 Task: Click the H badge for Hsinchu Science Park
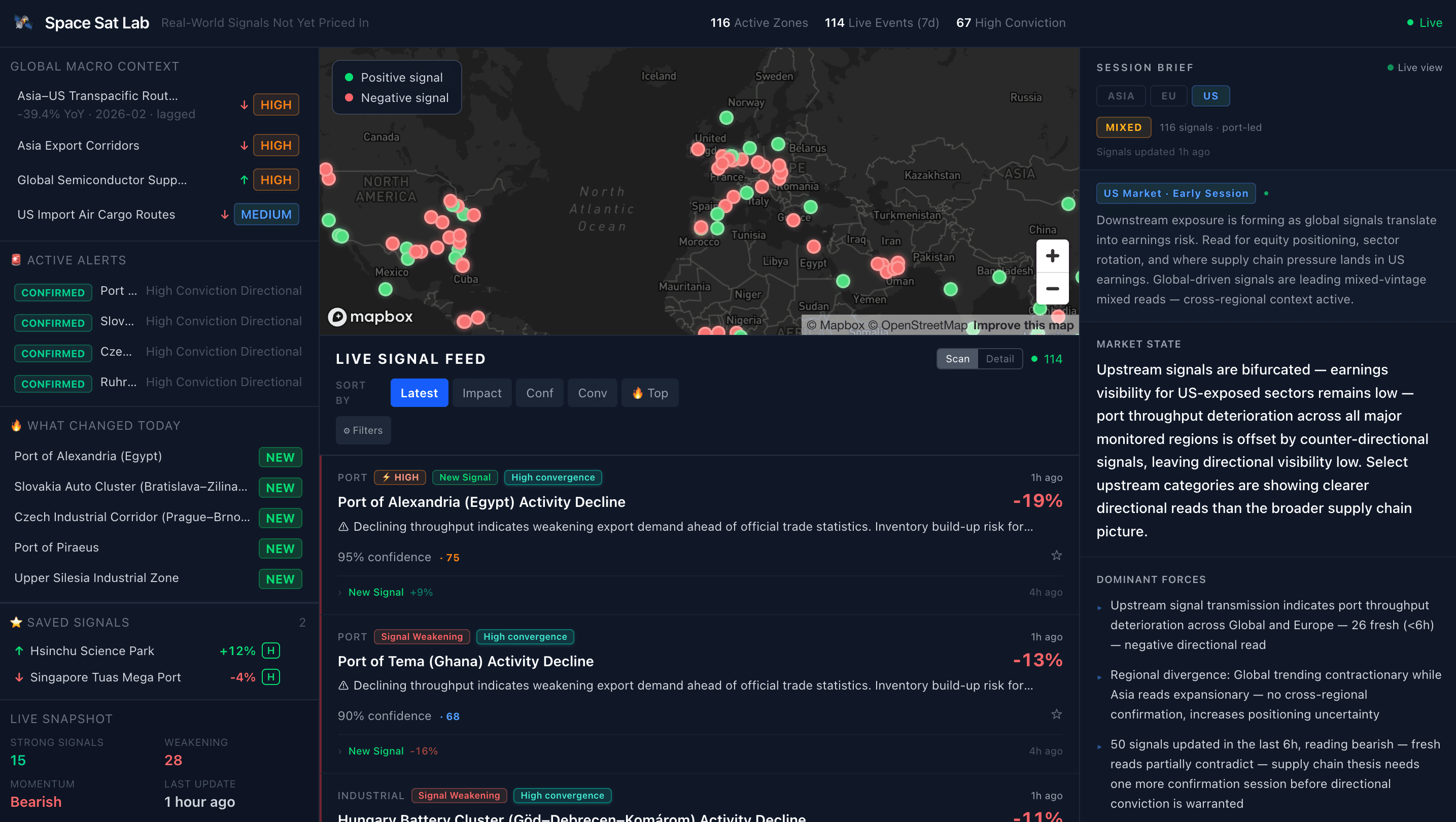pyautogui.click(x=271, y=650)
